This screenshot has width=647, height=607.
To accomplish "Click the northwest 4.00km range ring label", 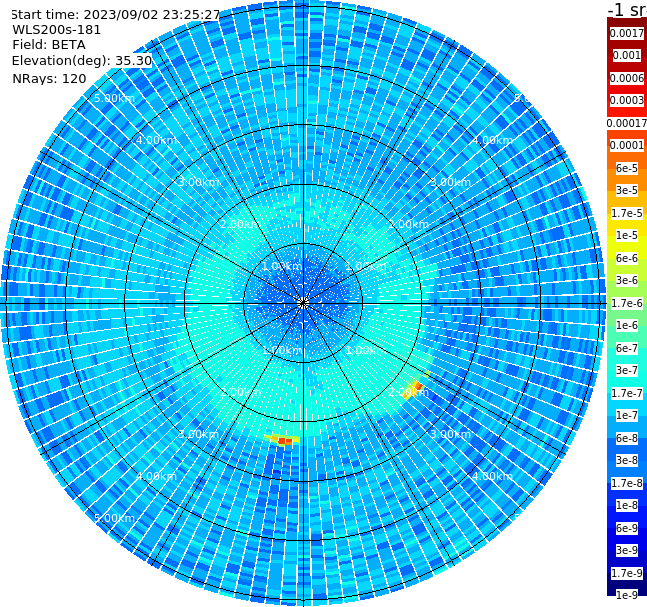I will tap(156, 140).
